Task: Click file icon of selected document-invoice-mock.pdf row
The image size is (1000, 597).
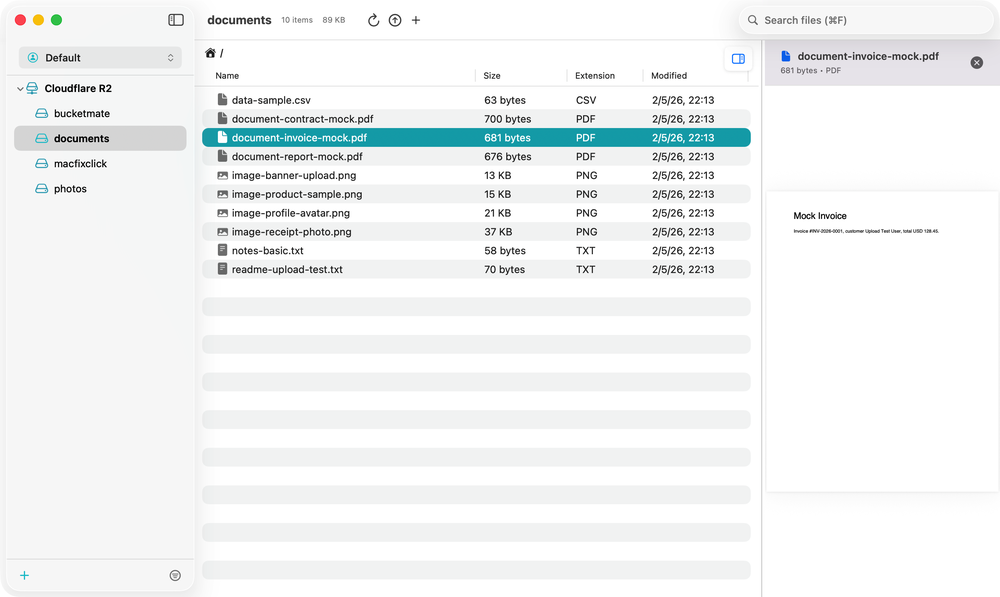Action: click(x=222, y=137)
